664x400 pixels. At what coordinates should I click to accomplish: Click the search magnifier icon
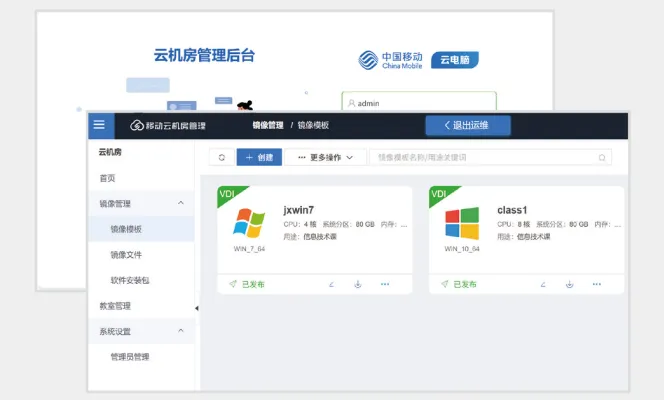602,158
